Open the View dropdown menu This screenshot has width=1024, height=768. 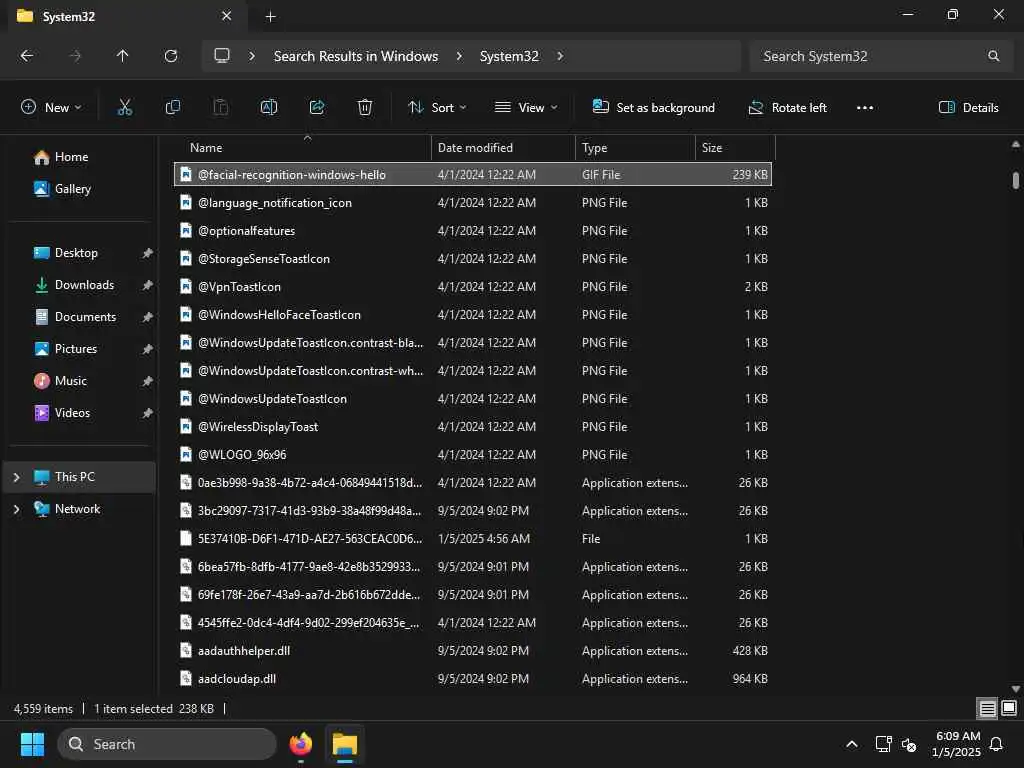tap(526, 108)
